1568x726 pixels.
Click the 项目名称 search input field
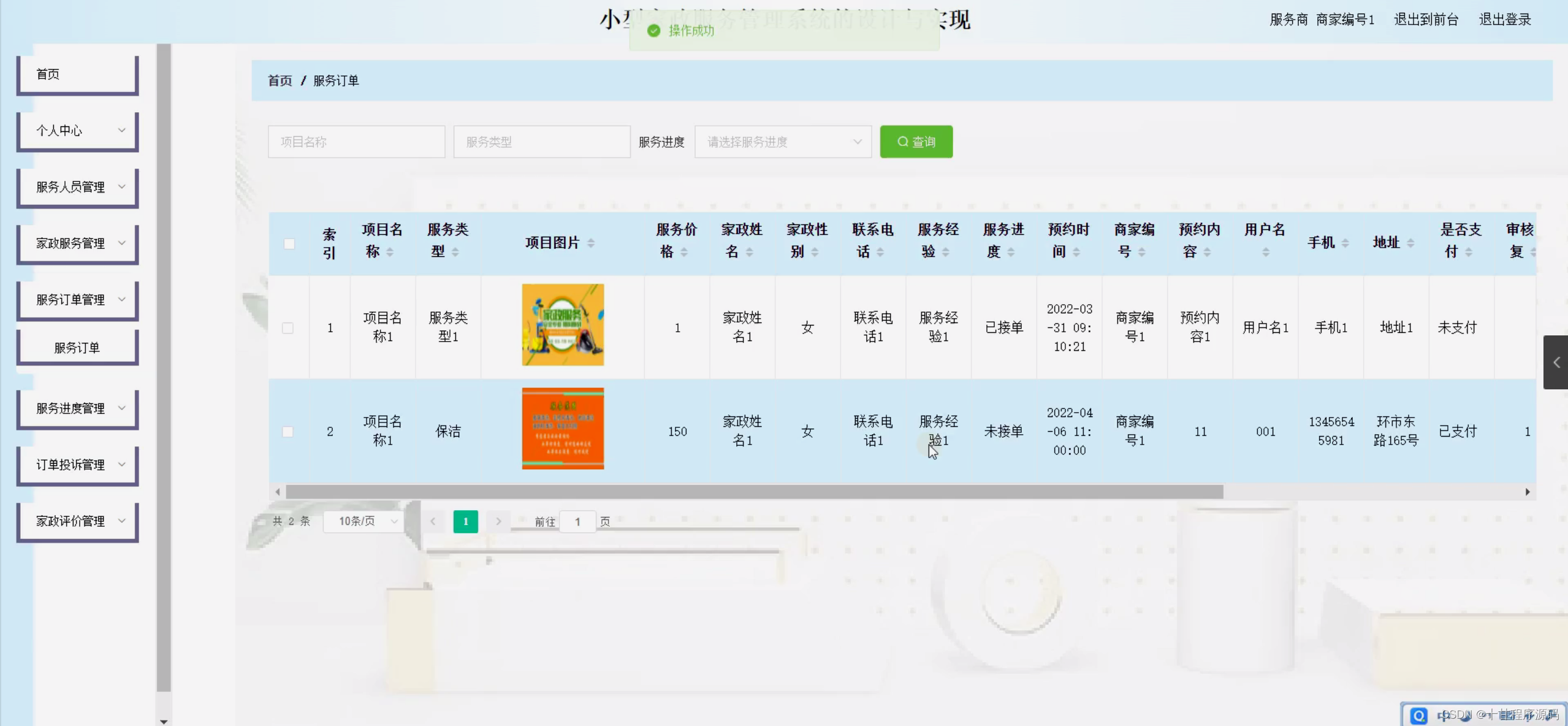(356, 142)
